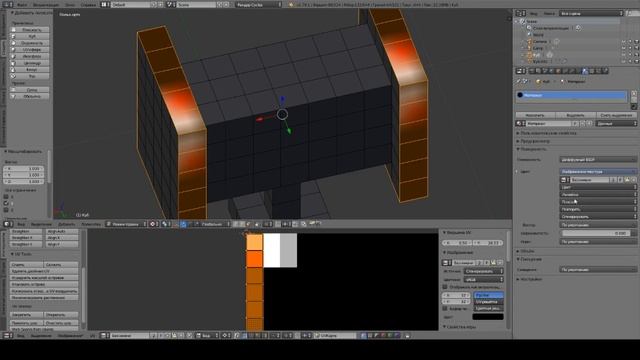
Task: Add a 'Куб' primitive
Action: pyautogui.click(x=30, y=36)
